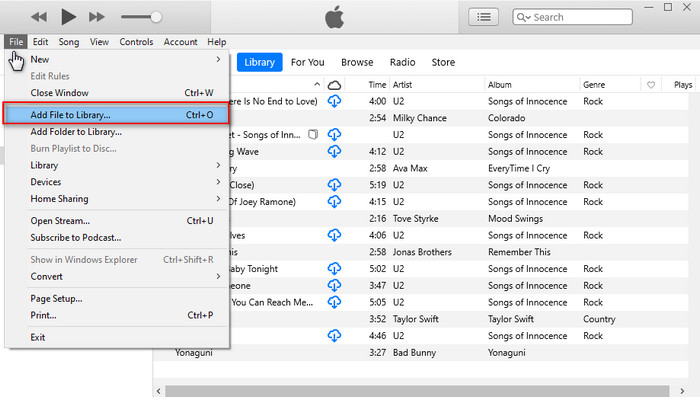Viewport: 700px width, 397px height.
Task: Expand the Home Sharing submenu
Action: (x=117, y=199)
